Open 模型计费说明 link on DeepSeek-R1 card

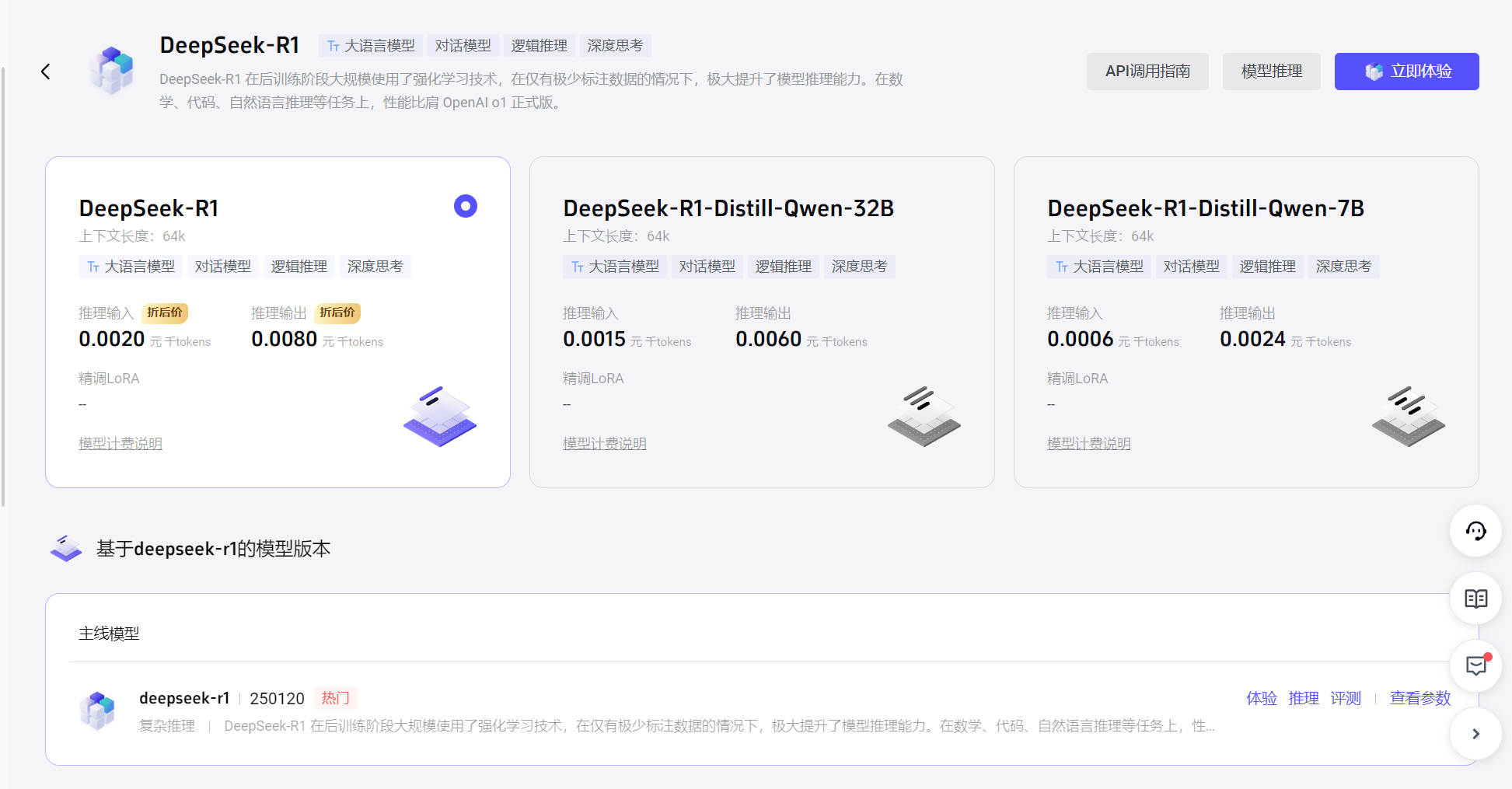[x=120, y=443]
